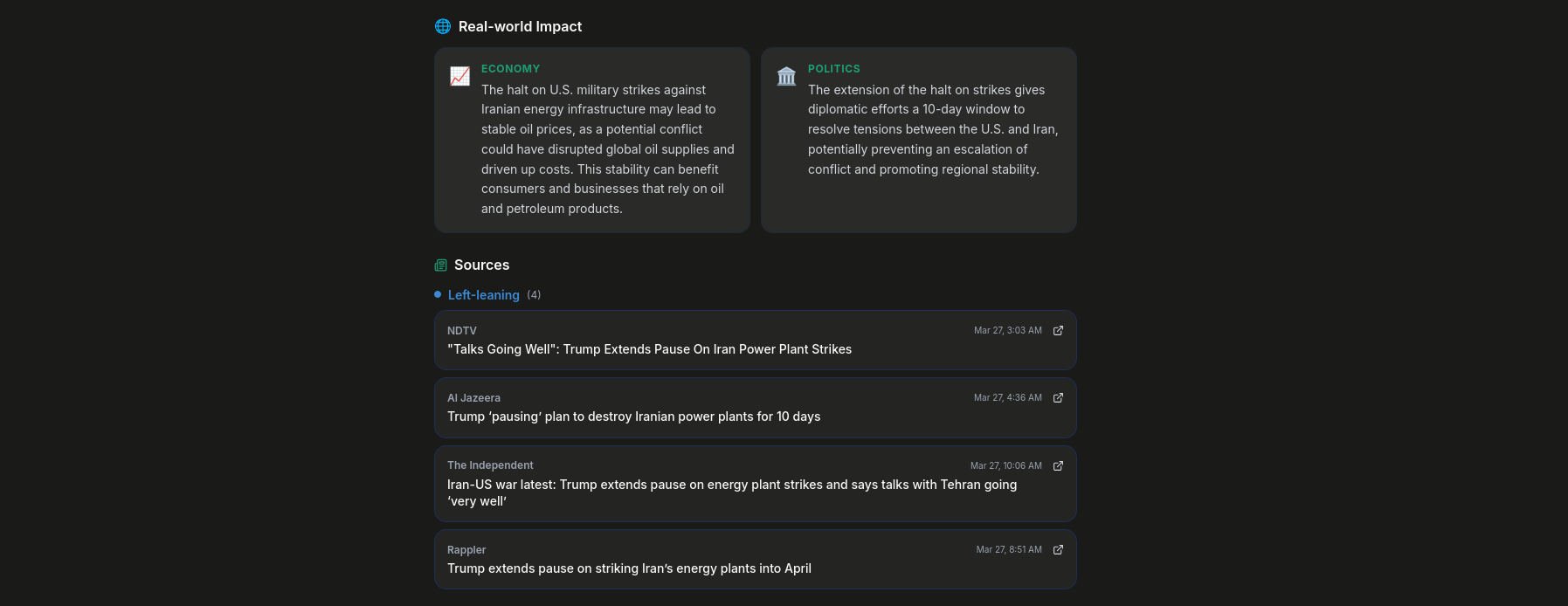This screenshot has width=1568, height=606.
Task: Open the external link icon on the NDTV article
Action: point(1057,330)
